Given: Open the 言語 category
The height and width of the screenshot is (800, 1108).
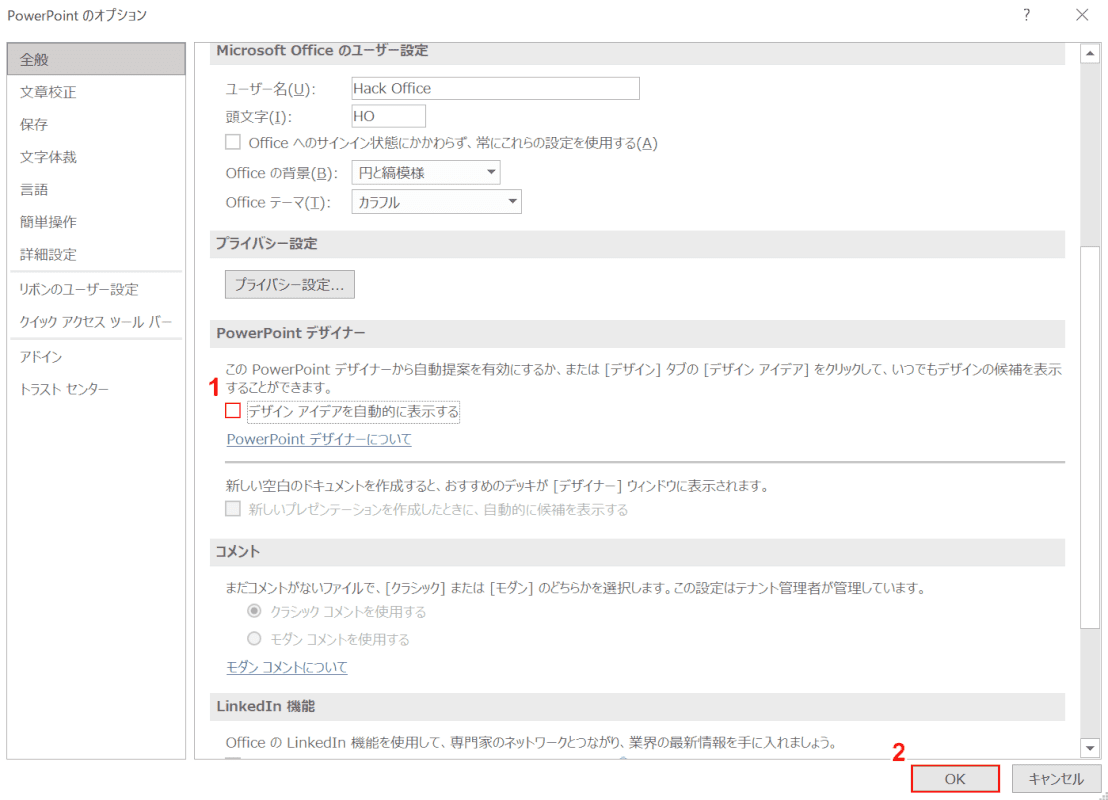Looking at the screenshot, I should click(x=96, y=189).
